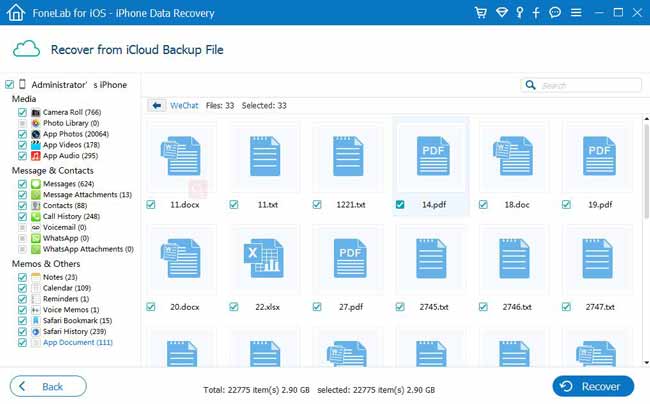
Task: Click the Recover button
Action: [x=593, y=387]
